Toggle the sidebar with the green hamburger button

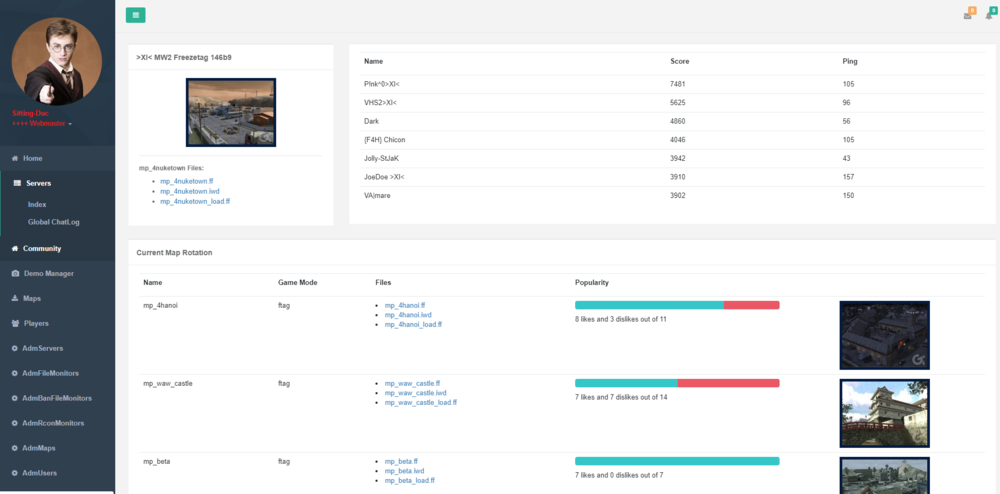(x=135, y=15)
